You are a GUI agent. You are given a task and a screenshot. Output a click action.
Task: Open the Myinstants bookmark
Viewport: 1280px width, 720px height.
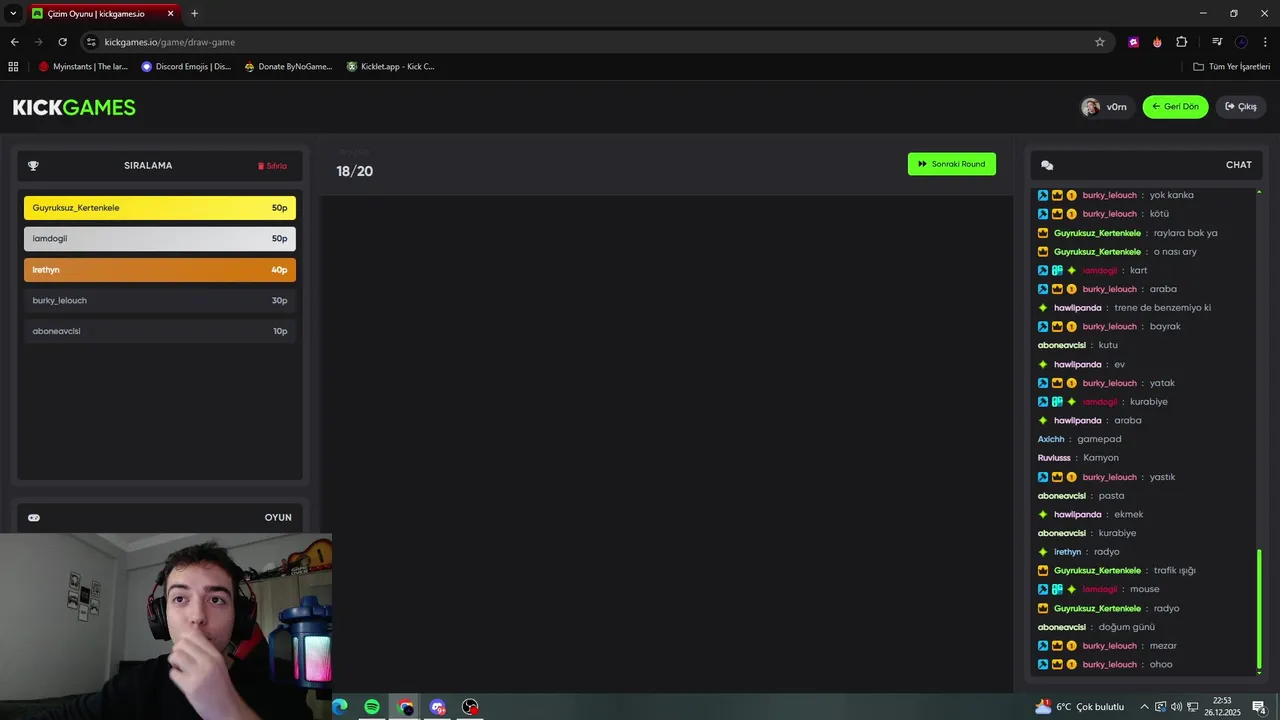83,67
